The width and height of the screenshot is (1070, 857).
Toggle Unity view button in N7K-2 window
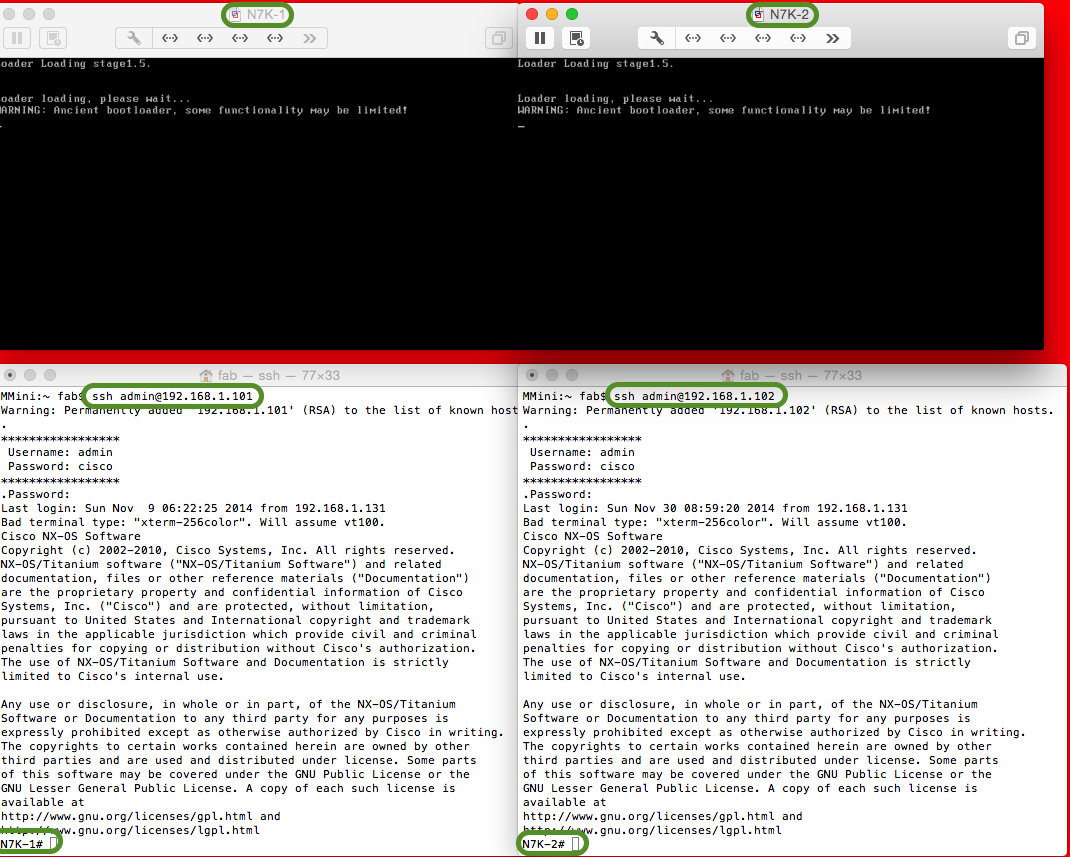[x=1022, y=38]
